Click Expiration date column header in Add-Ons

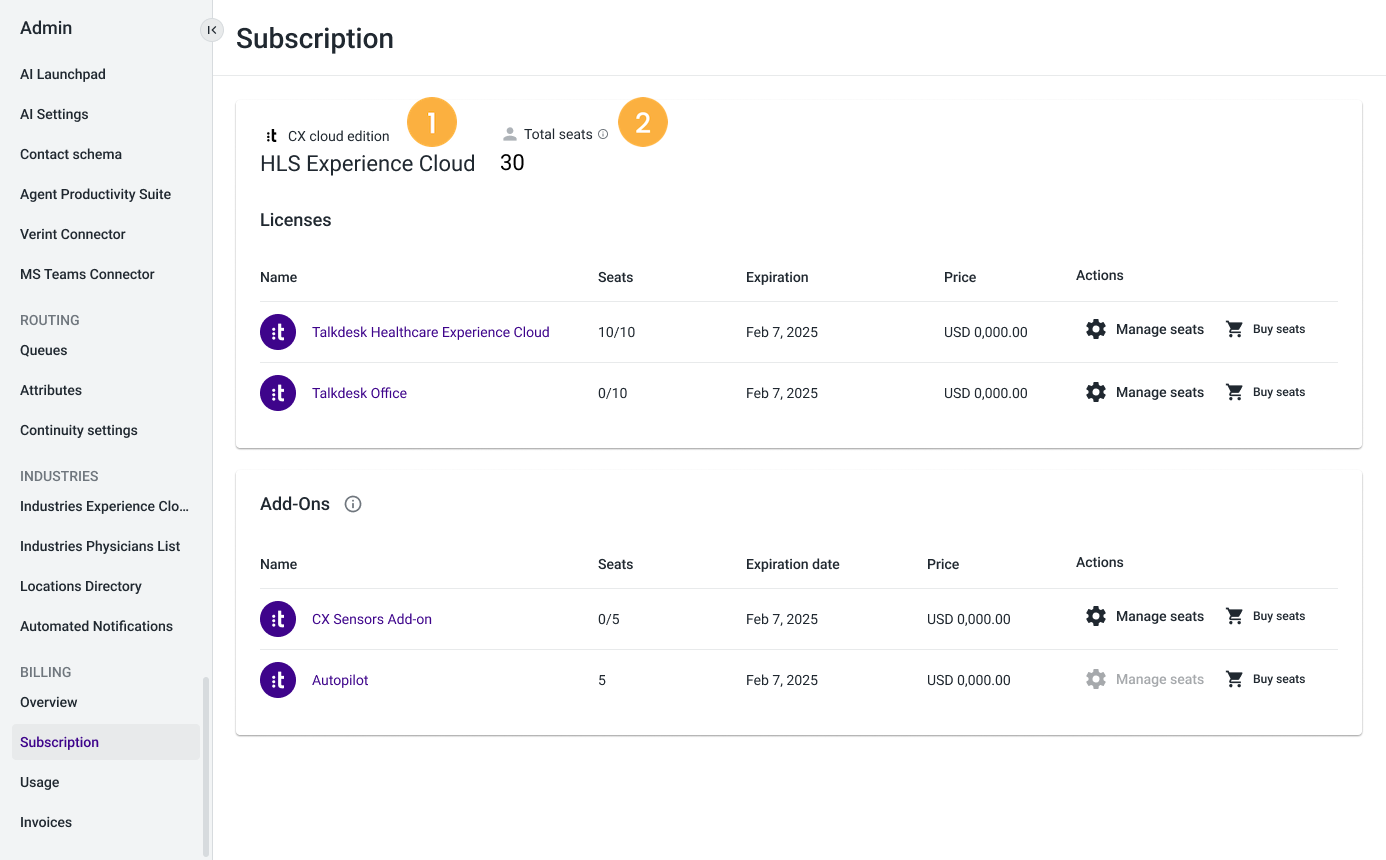pyautogui.click(x=793, y=564)
